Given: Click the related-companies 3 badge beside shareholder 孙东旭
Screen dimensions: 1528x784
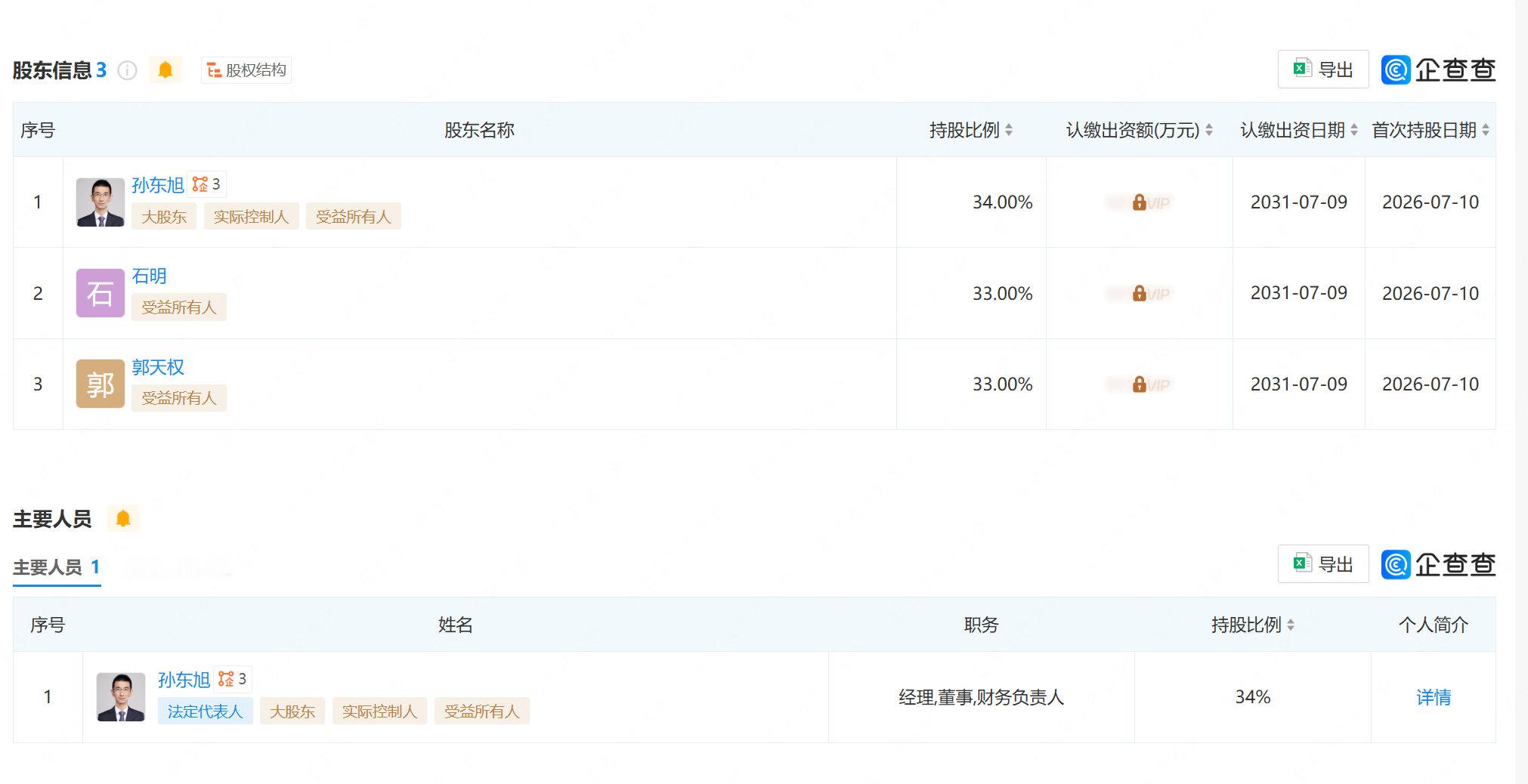Looking at the screenshot, I should click(x=206, y=184).
